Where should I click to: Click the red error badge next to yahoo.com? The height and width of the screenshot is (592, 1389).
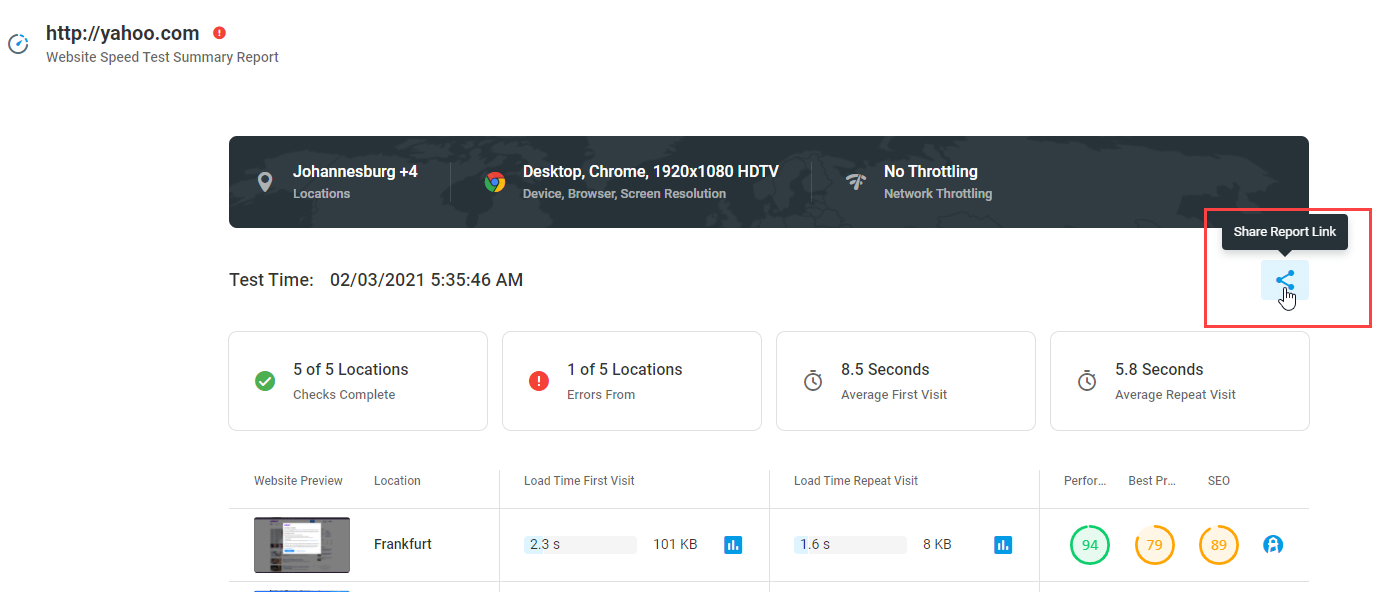point(220,33)
